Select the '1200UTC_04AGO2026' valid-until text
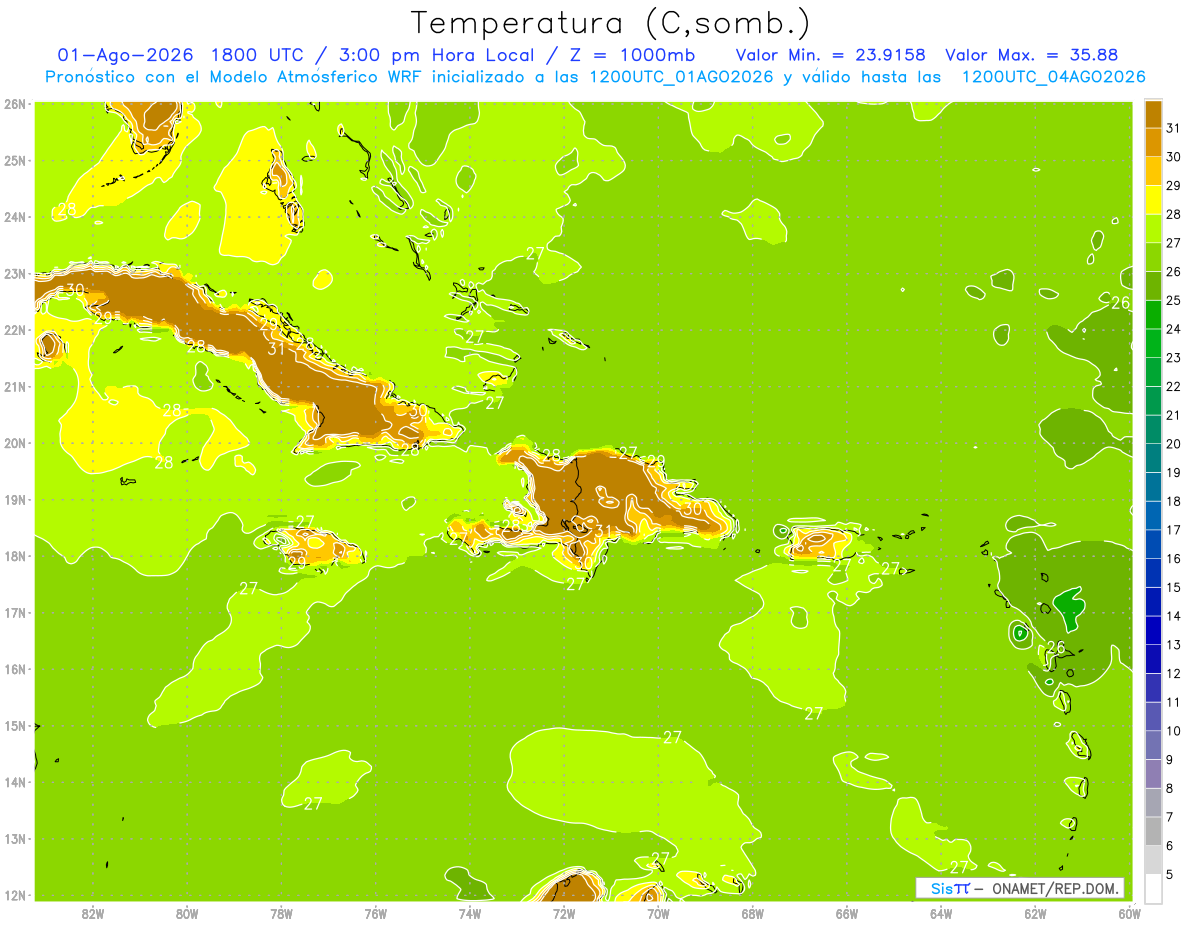This screenshot has width=1200, height=927. tap(1053, 77)
